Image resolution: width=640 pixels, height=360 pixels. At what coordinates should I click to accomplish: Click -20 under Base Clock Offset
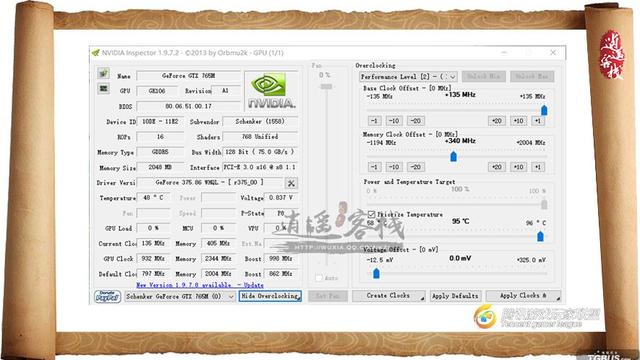pos(416,121)
